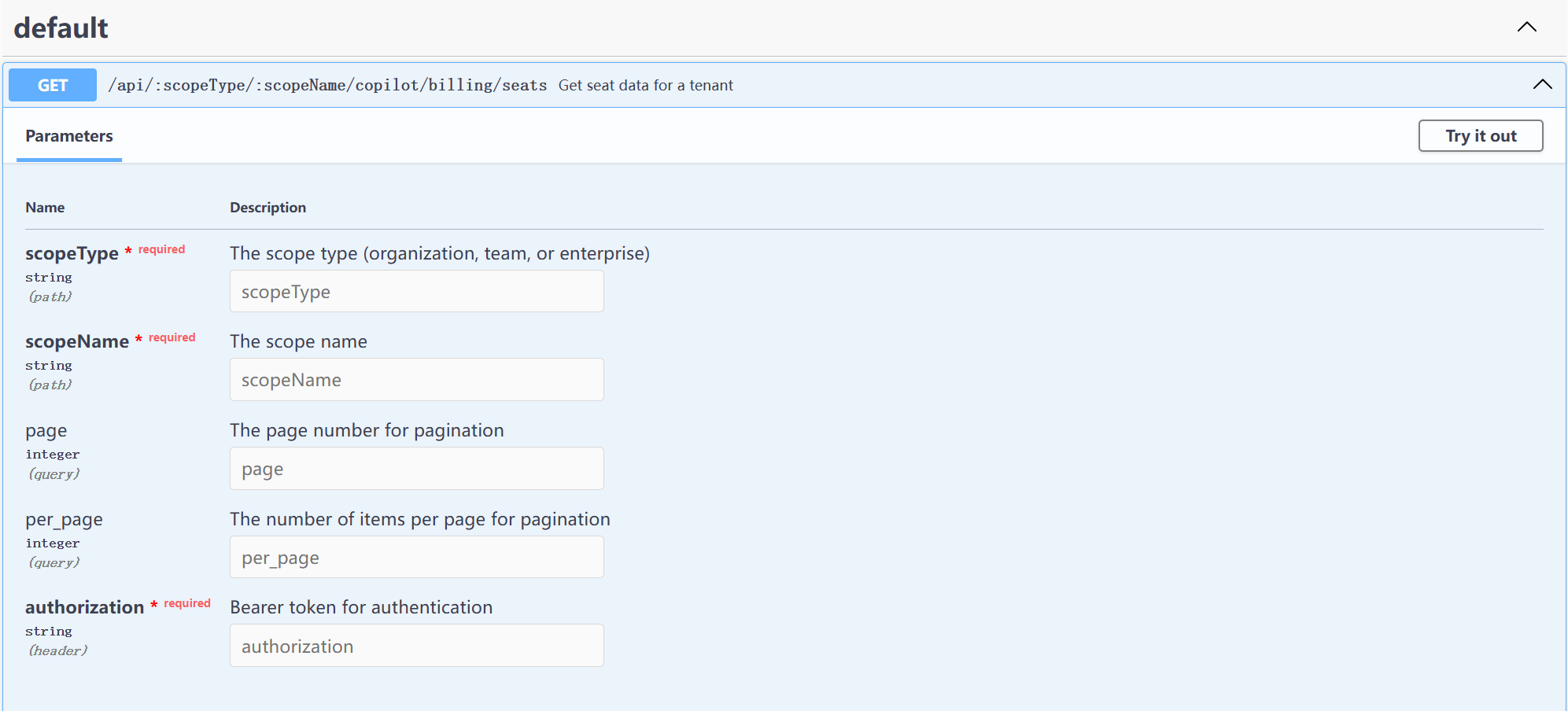Click 'Bearer token for authentication' description
Screen dimensions: 1568x711
coord(361,607)
